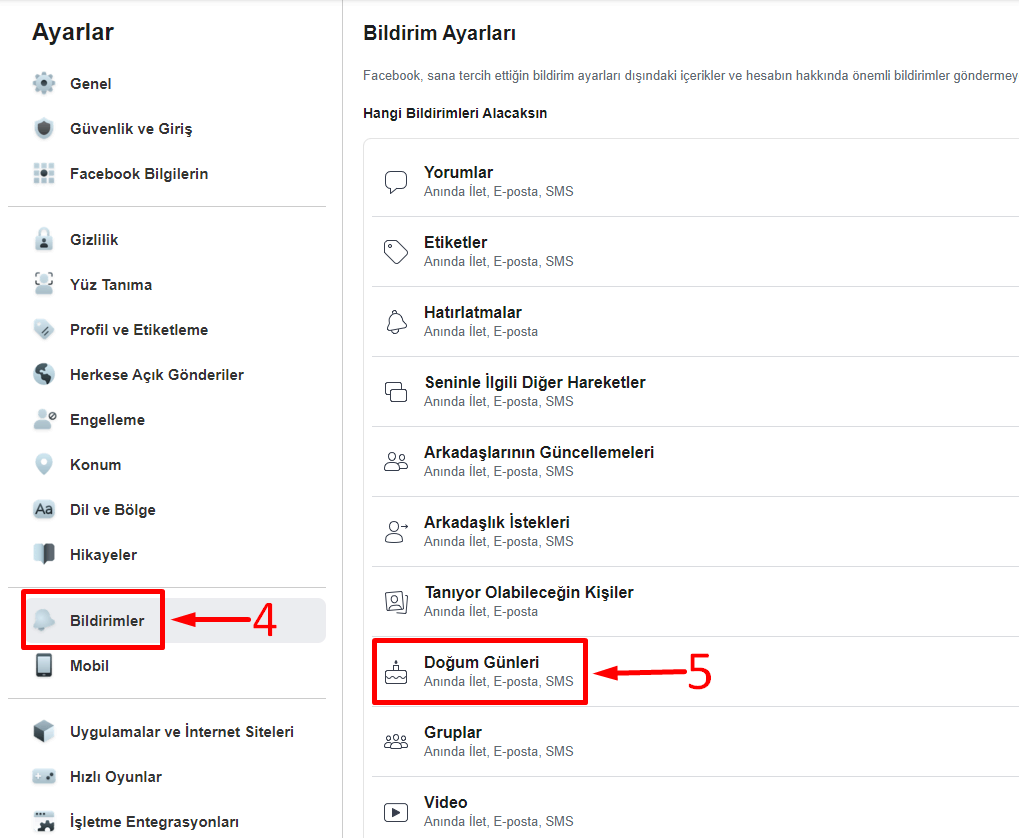Click the Engelleme blocked-user icon
This screenshot has width=1019, height=838.
[x=44, y=420]
